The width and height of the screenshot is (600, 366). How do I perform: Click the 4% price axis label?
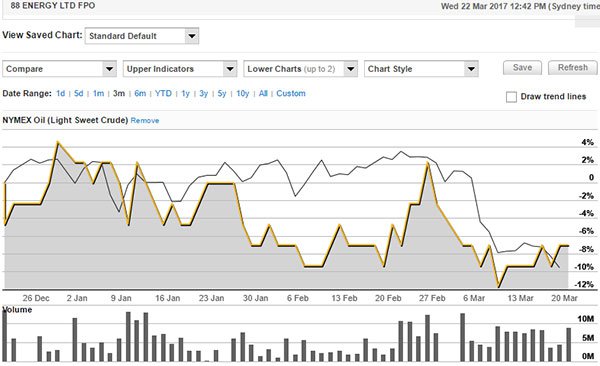point(587,142)
